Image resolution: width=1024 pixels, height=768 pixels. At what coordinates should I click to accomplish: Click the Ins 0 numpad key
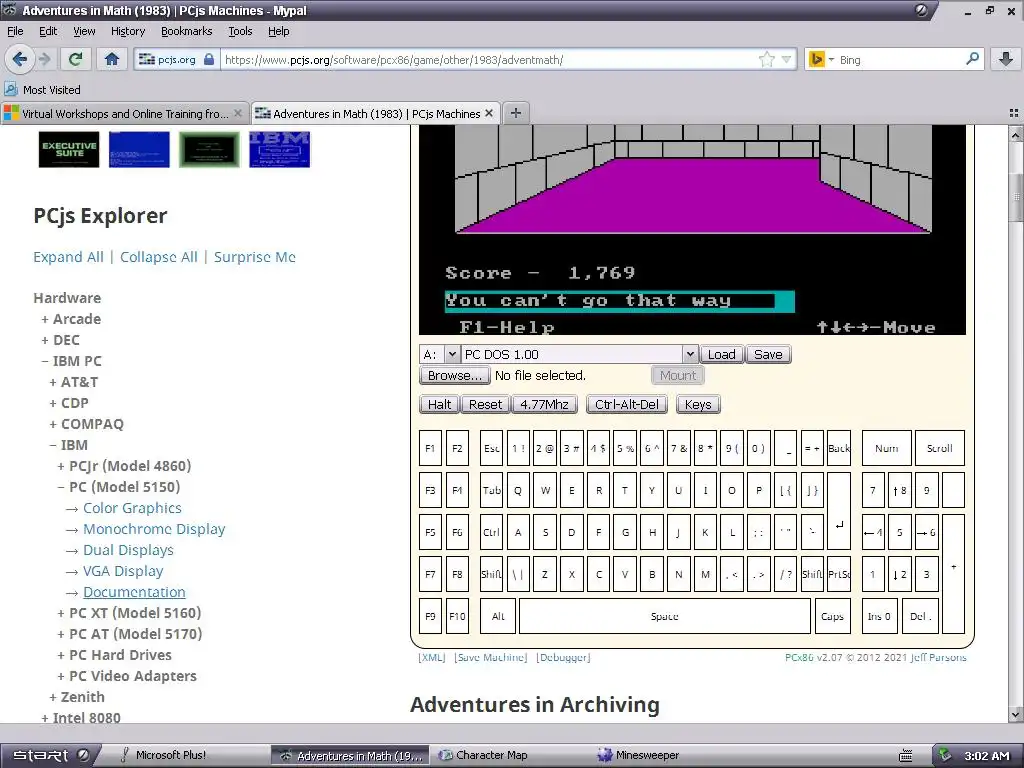879,616
